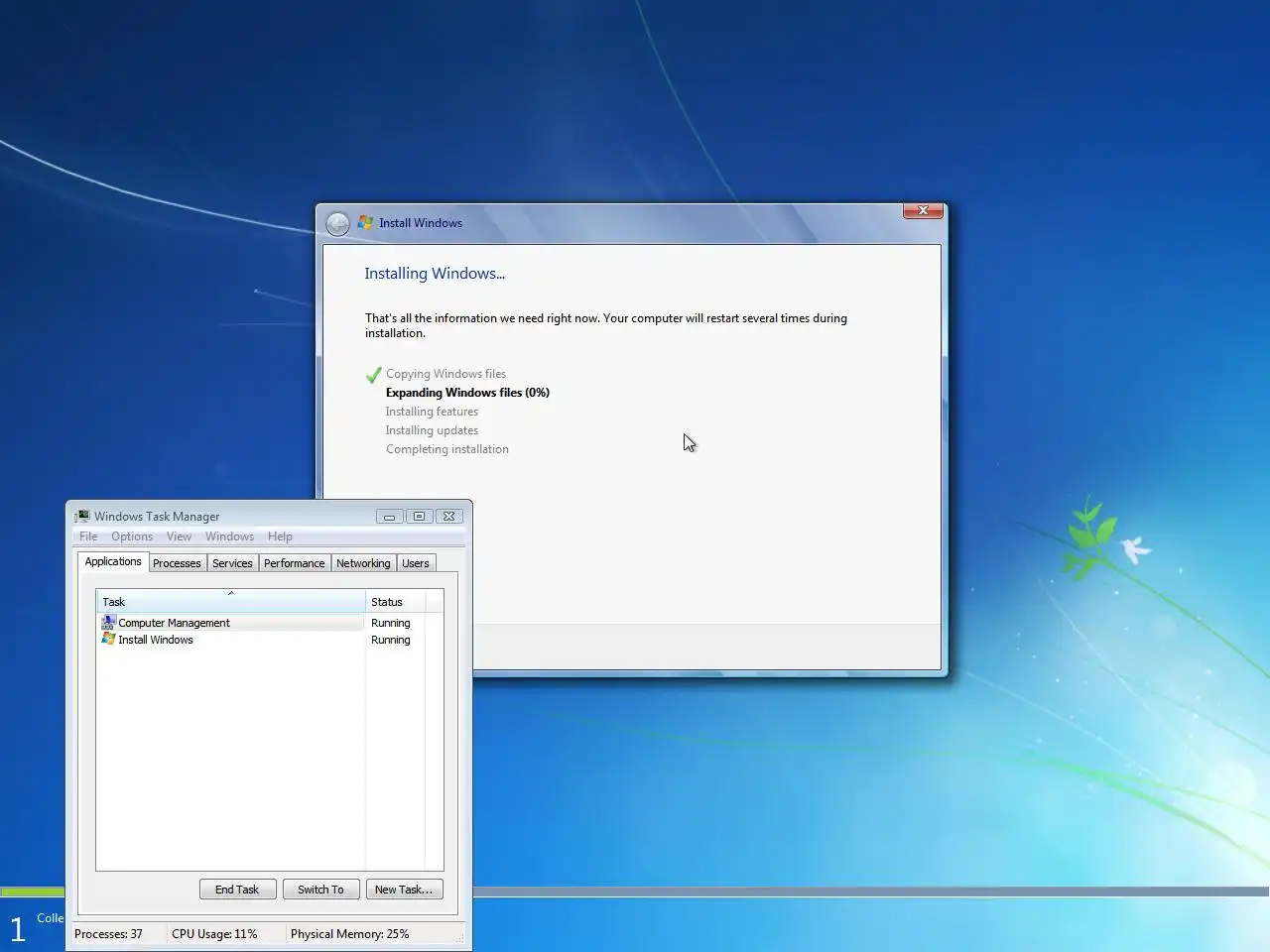Close the Windows Task Manager

pyautogui.click(x=448, y=516)
